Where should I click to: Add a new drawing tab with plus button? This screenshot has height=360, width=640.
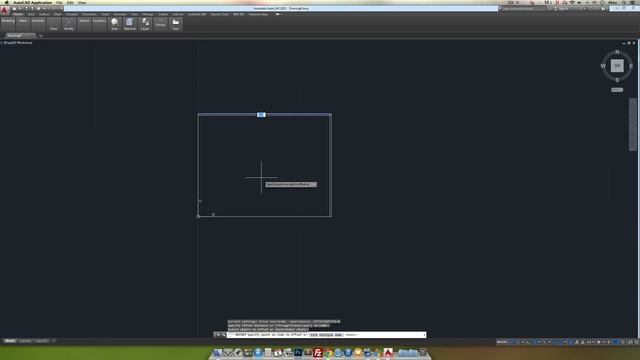pyautogui.click(x=40, y=36)
